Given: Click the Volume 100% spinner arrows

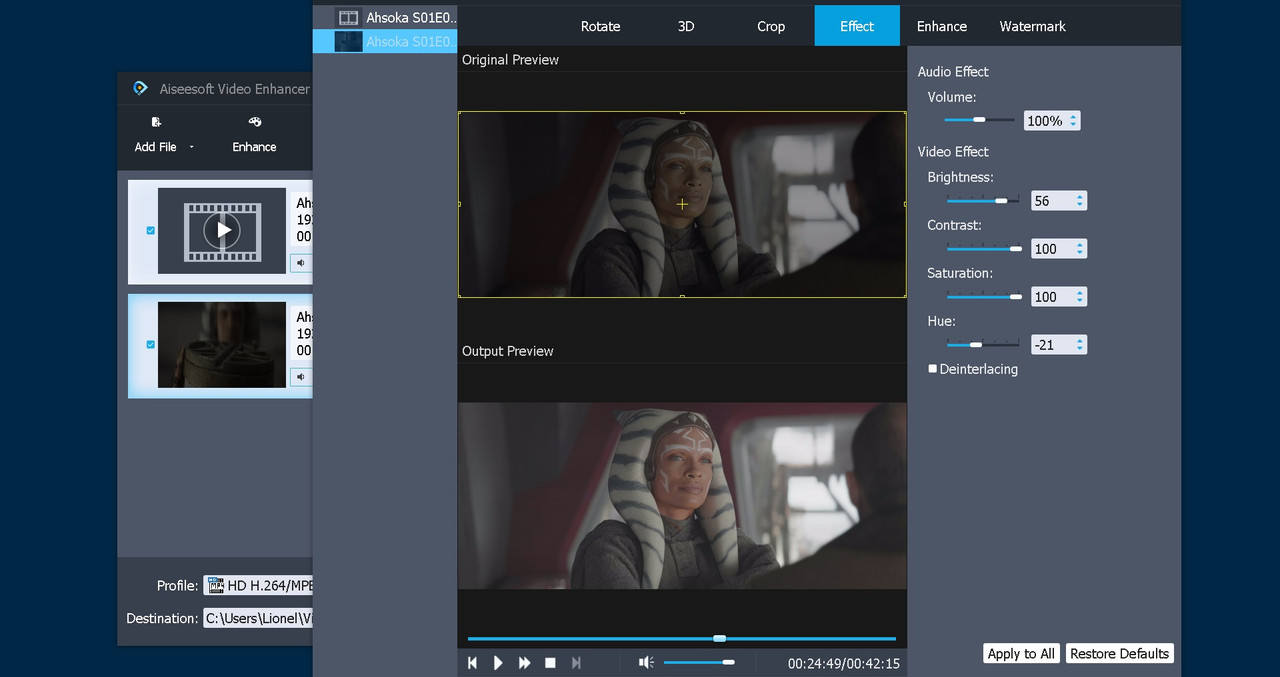Looking at the screenshot, I should pyautogui.click(x=1073, y=121).
